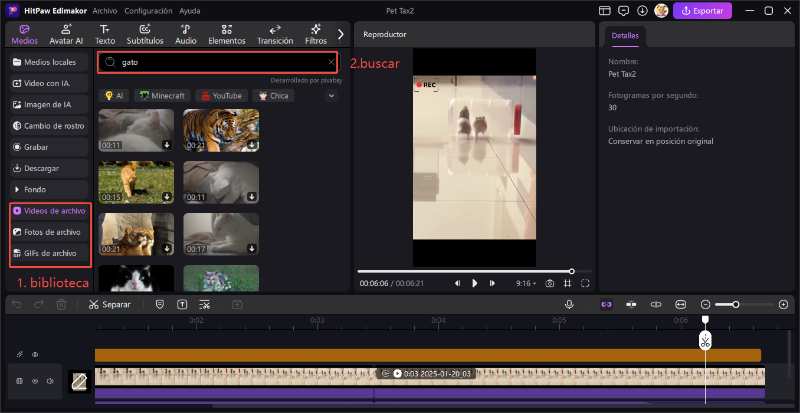
Task: Go to the previous frame in player
Action: [x=458, y=283]
